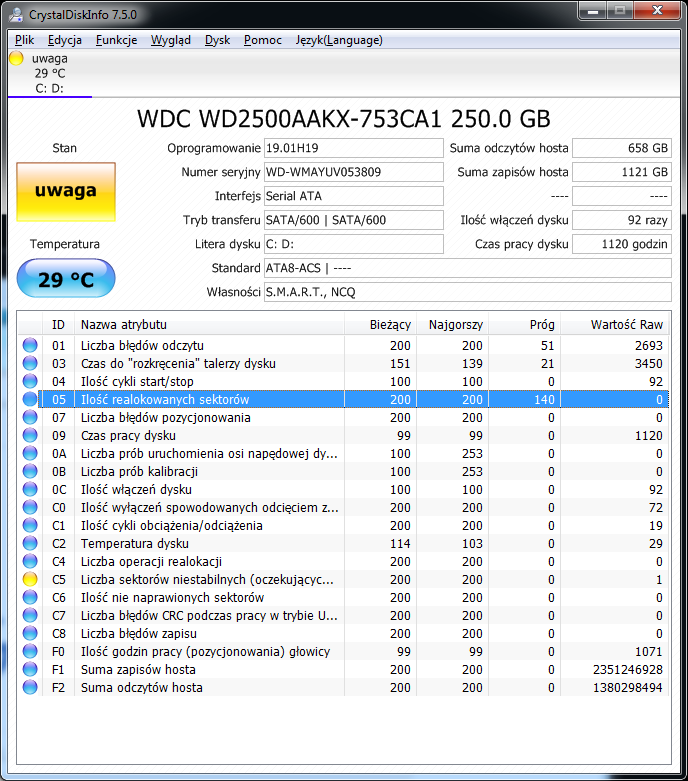Open the Dysk menu
The image size is (688, 781).
pyautogui.click(x=217, y=40)
